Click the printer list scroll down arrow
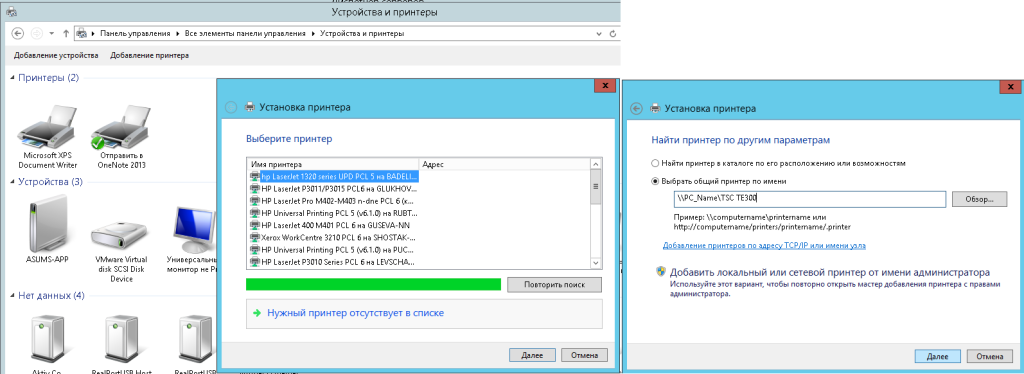The width and height of the screenshot is (1024, 374). click(x=595, y=262)
